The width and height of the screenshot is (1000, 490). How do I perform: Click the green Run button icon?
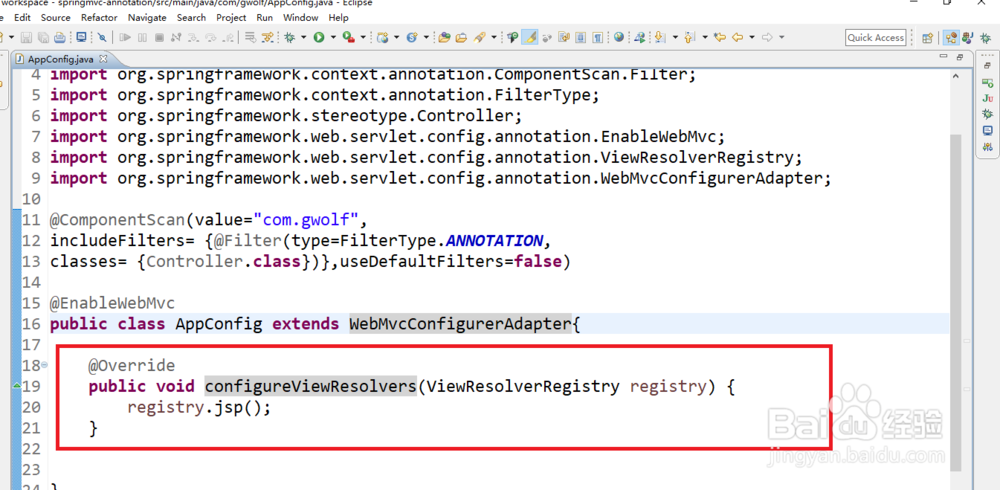click(x=319, y=38)
